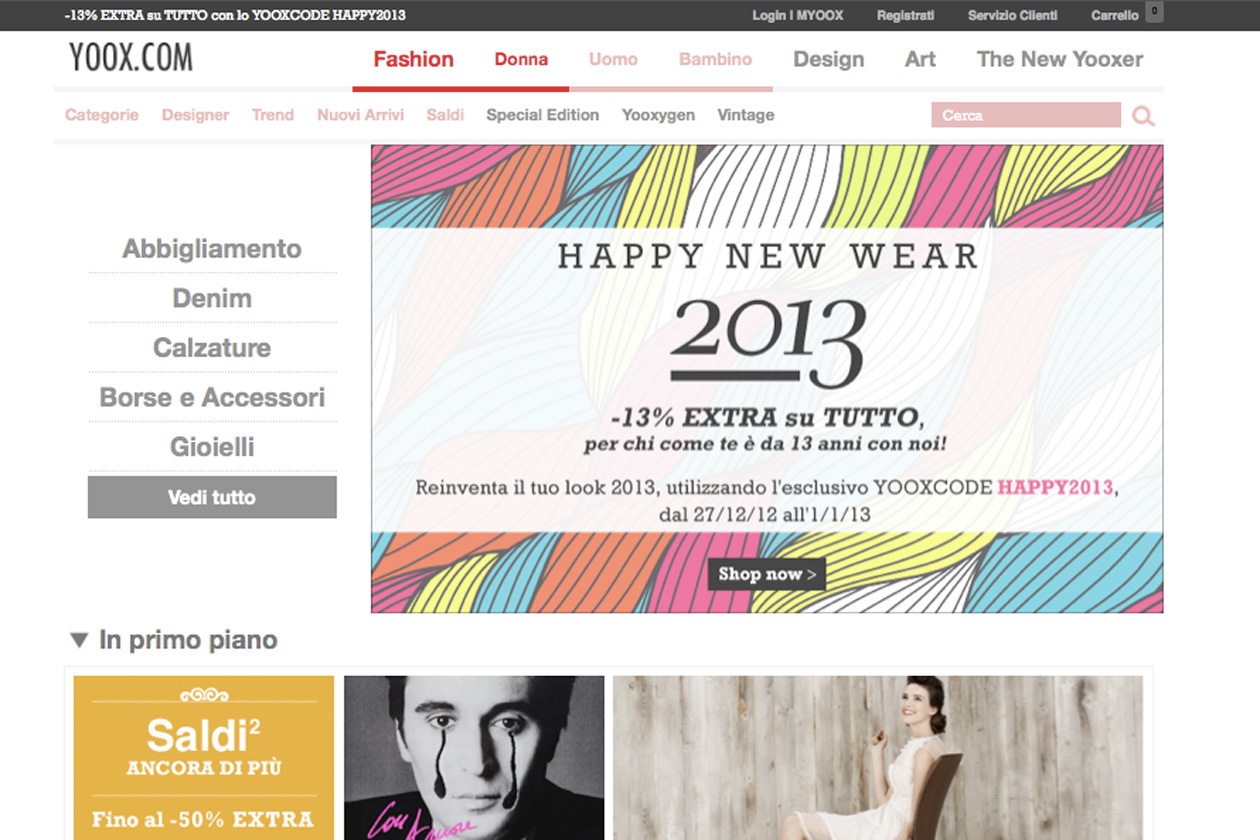Go to the Art section
Screen dimensions: 1260x840
(x=920, y=59)
